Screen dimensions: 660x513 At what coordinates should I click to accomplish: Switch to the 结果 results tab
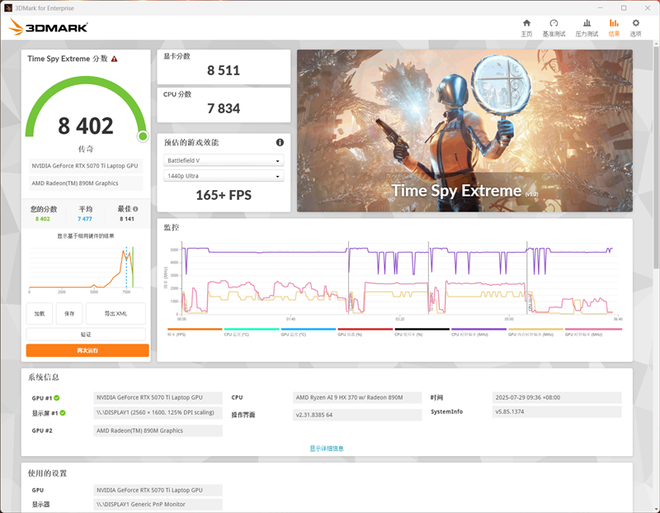(x=614, y=27)
